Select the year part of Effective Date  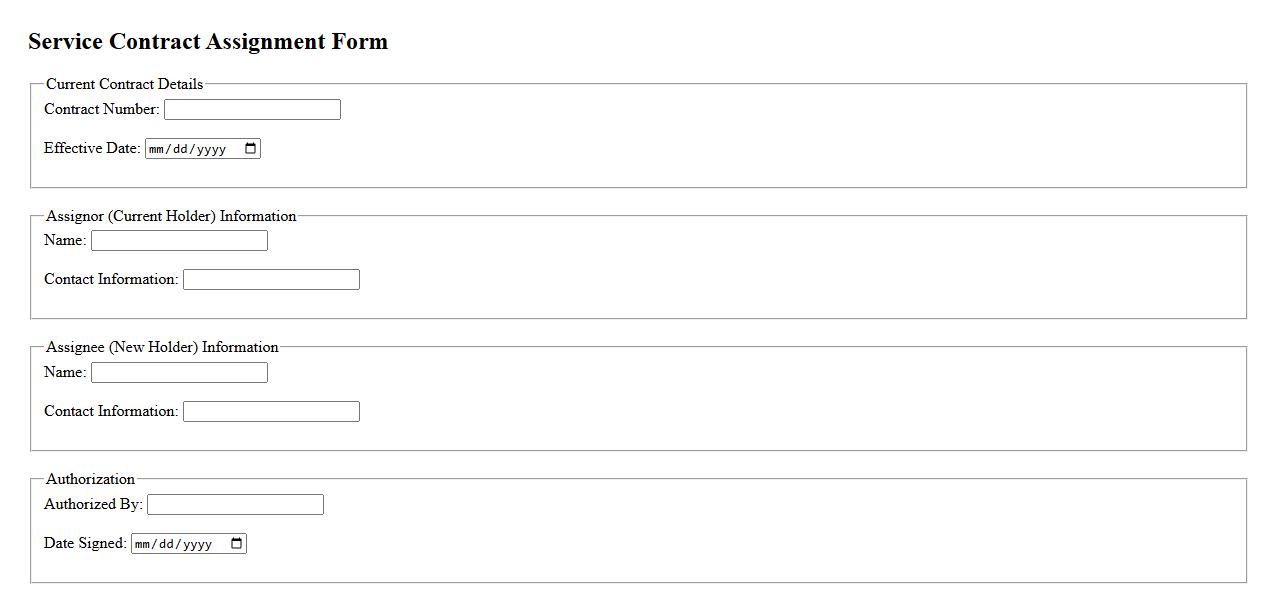point(210,150)
